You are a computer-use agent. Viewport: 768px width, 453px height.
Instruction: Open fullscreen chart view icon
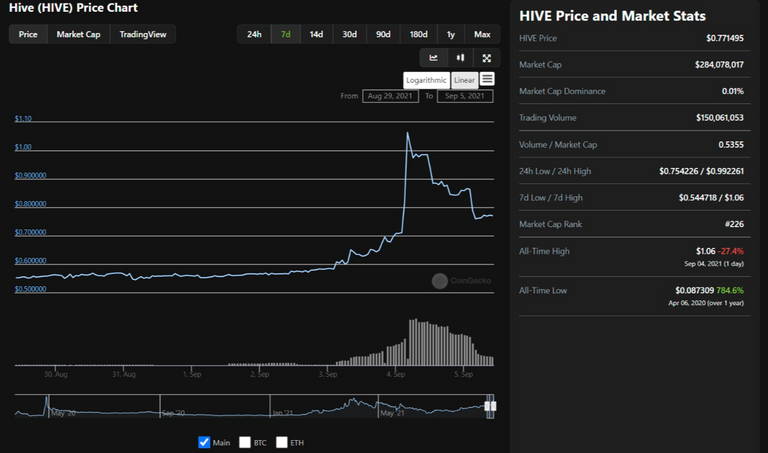click(x=486, y=58)
